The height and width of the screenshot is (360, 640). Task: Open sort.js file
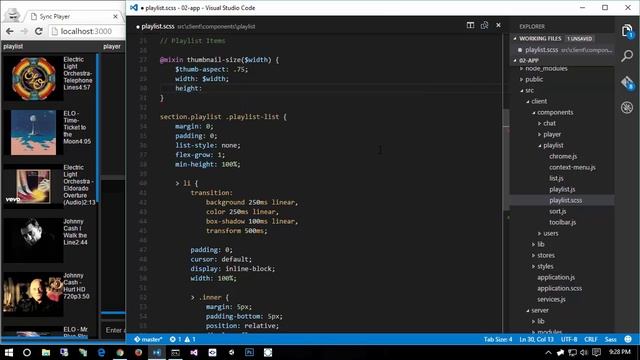(x=558, y=211)
